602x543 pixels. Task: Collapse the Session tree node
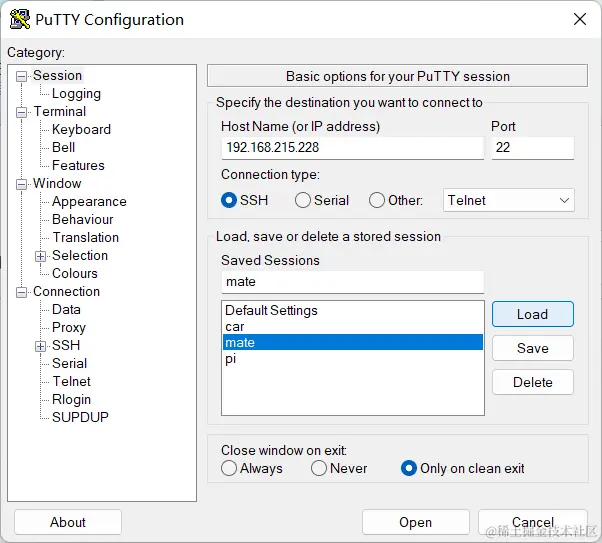[x=22, y=76]
